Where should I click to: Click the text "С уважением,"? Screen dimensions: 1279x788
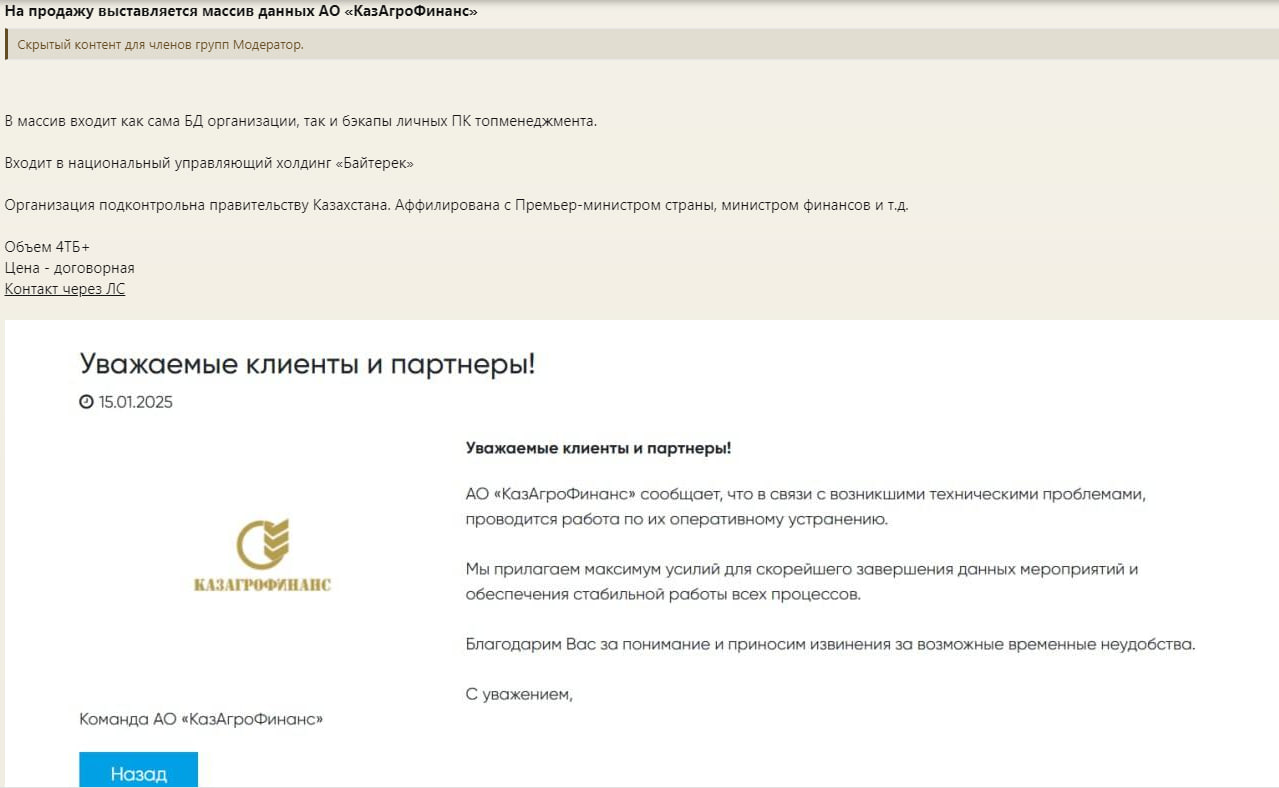coord(519,694)
